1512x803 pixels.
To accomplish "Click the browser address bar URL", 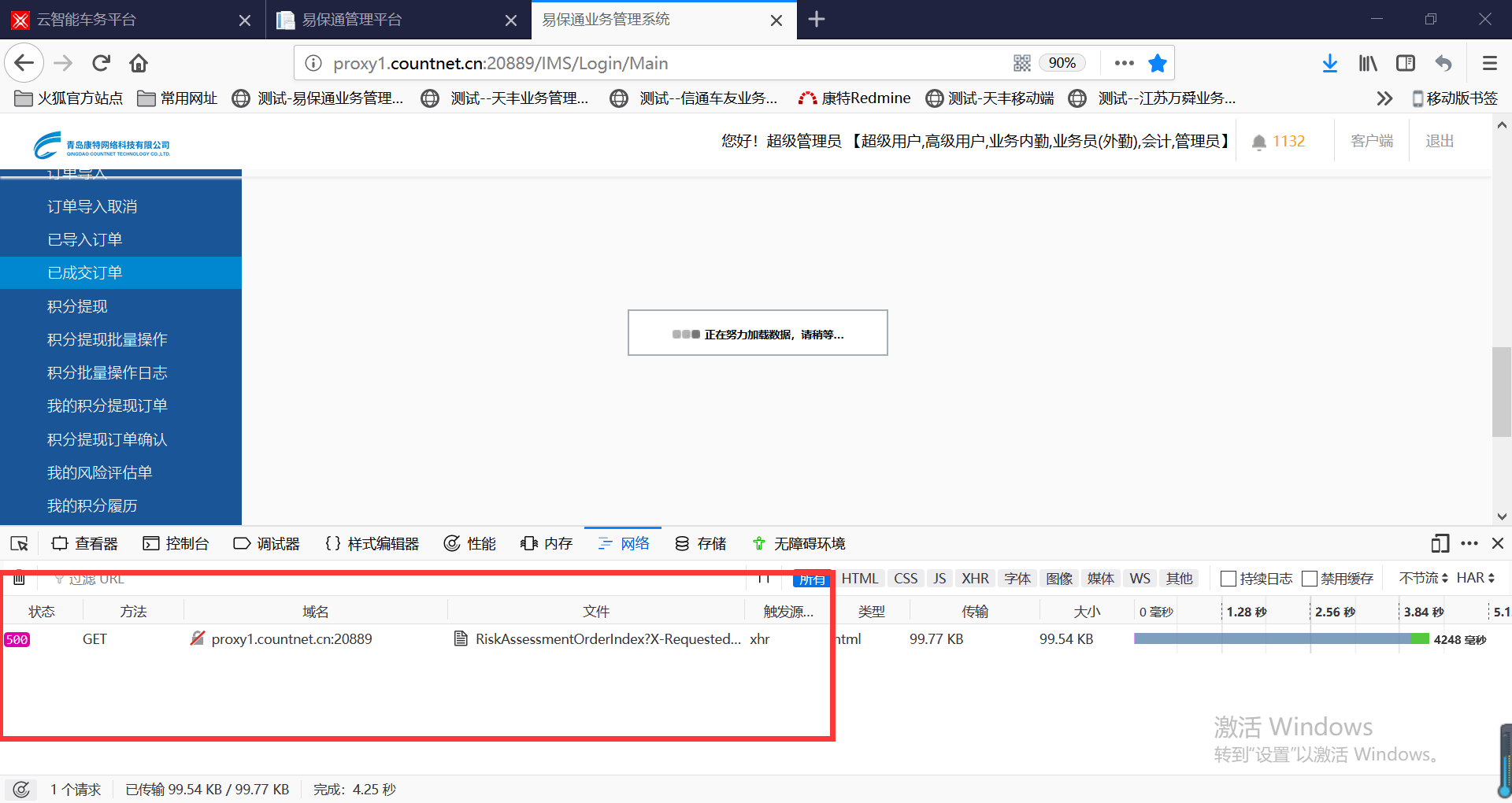I will click(501, 63).
